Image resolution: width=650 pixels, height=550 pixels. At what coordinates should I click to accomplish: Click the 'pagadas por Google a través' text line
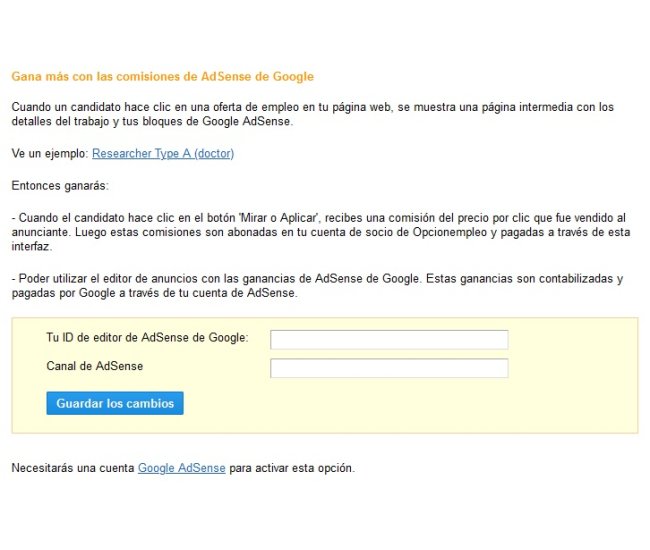(x=150, y=294)
